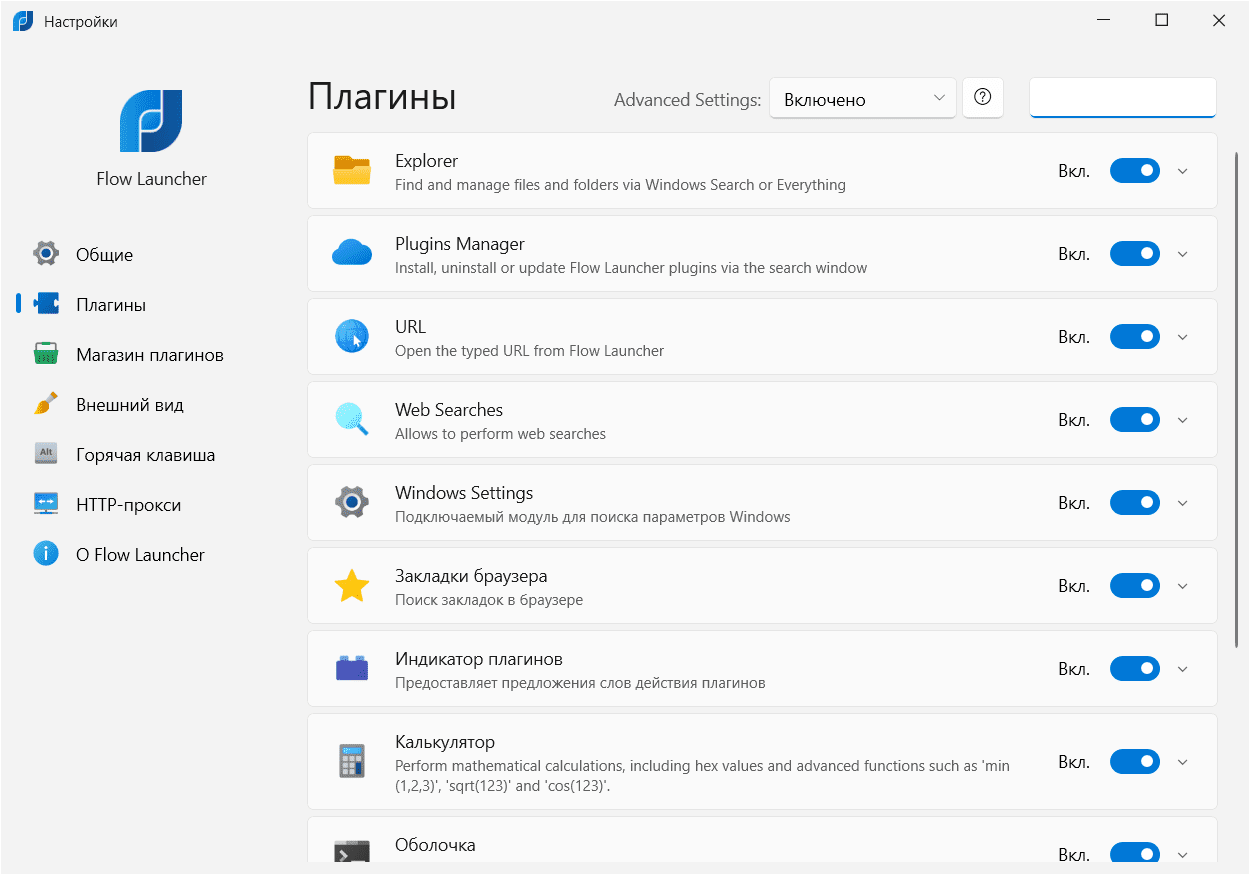Screen dimensions: 1250x875
Task: Click the gear icon beside Общие
Action: 46,254
